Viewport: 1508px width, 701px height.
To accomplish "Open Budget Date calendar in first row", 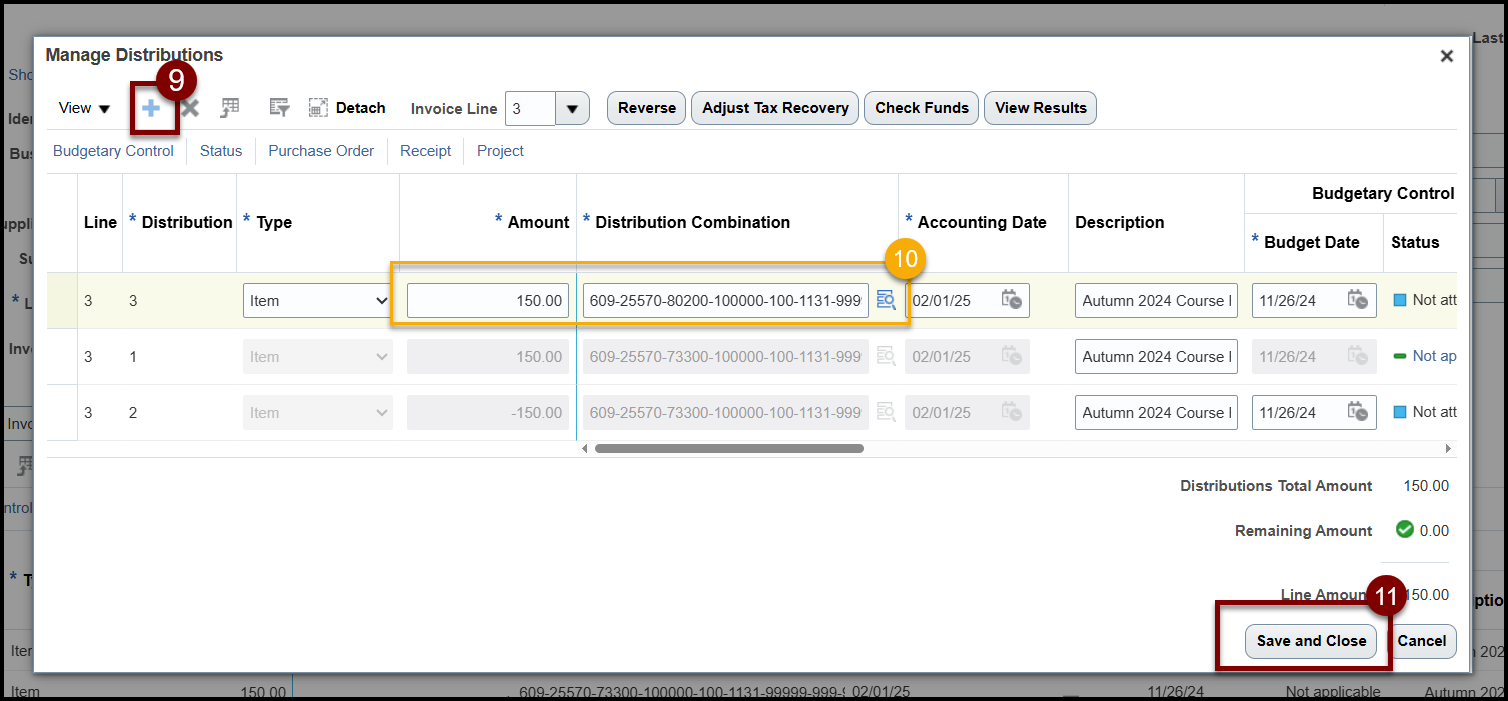I will [x=1358, y=300].
